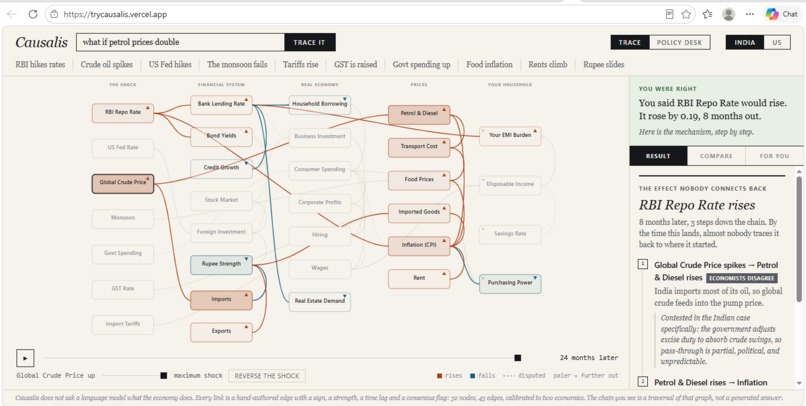
Task: Click the browser back arrow
Action: [x=11, y=14]
